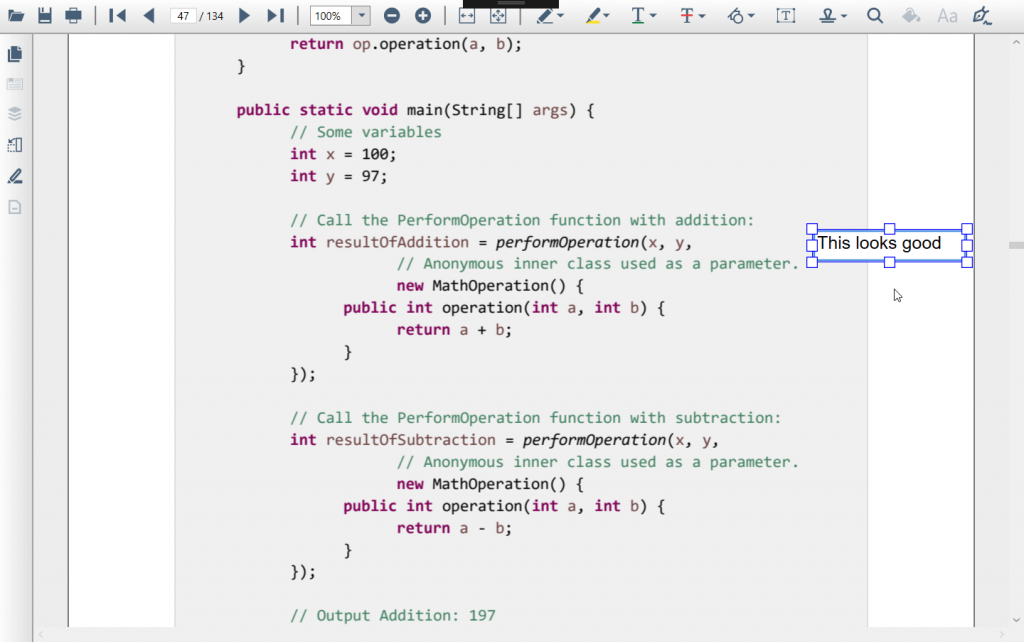Image resolution: width=1024 pixels, height=642 pixels.
Task: Open a PDF file
Action: [14, 14]
